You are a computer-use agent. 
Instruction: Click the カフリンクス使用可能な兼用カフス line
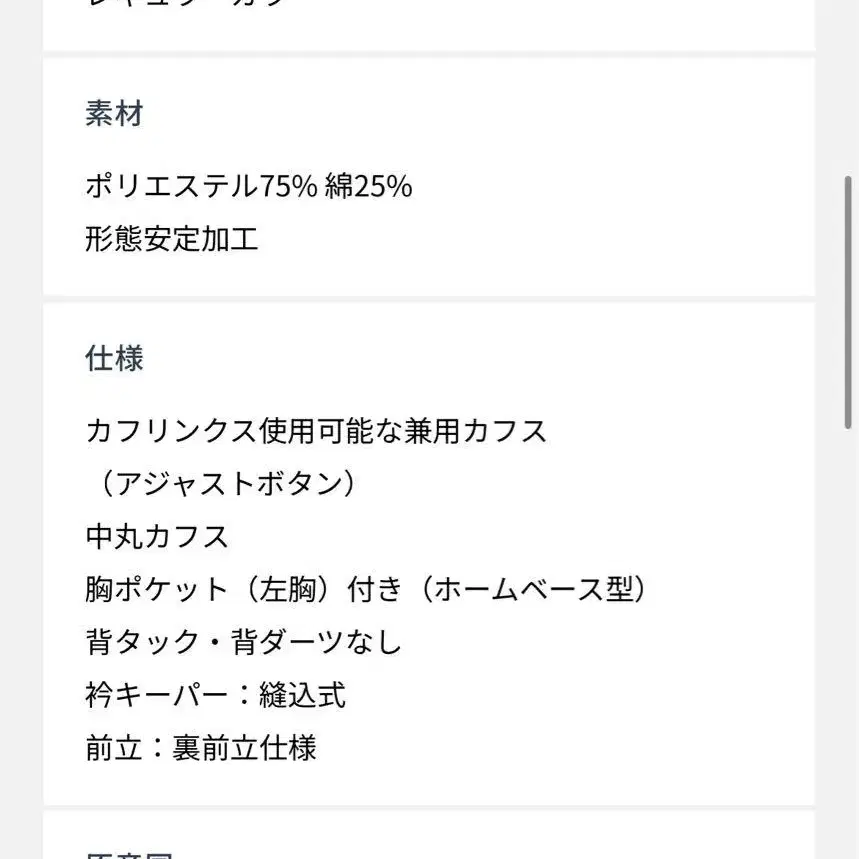(x=316, y=431)
